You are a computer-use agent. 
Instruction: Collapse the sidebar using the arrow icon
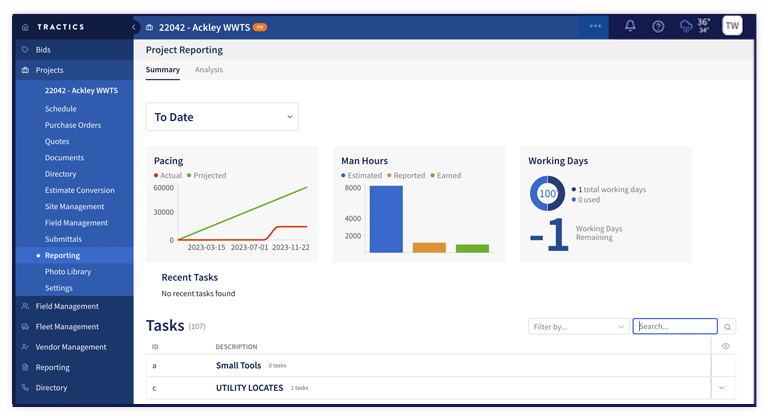coord(134,27)
